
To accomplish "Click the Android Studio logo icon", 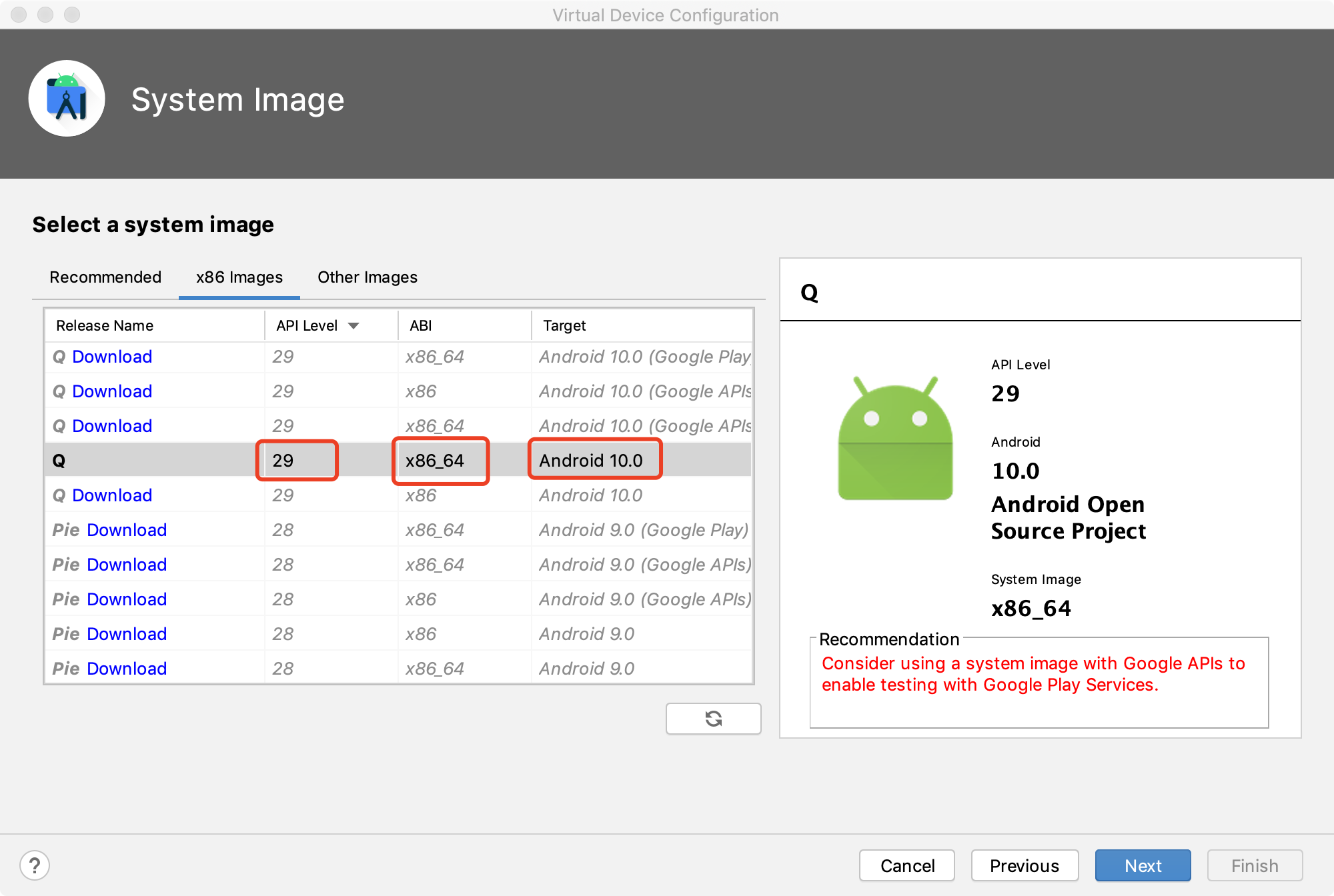I will tap(67, 99).
